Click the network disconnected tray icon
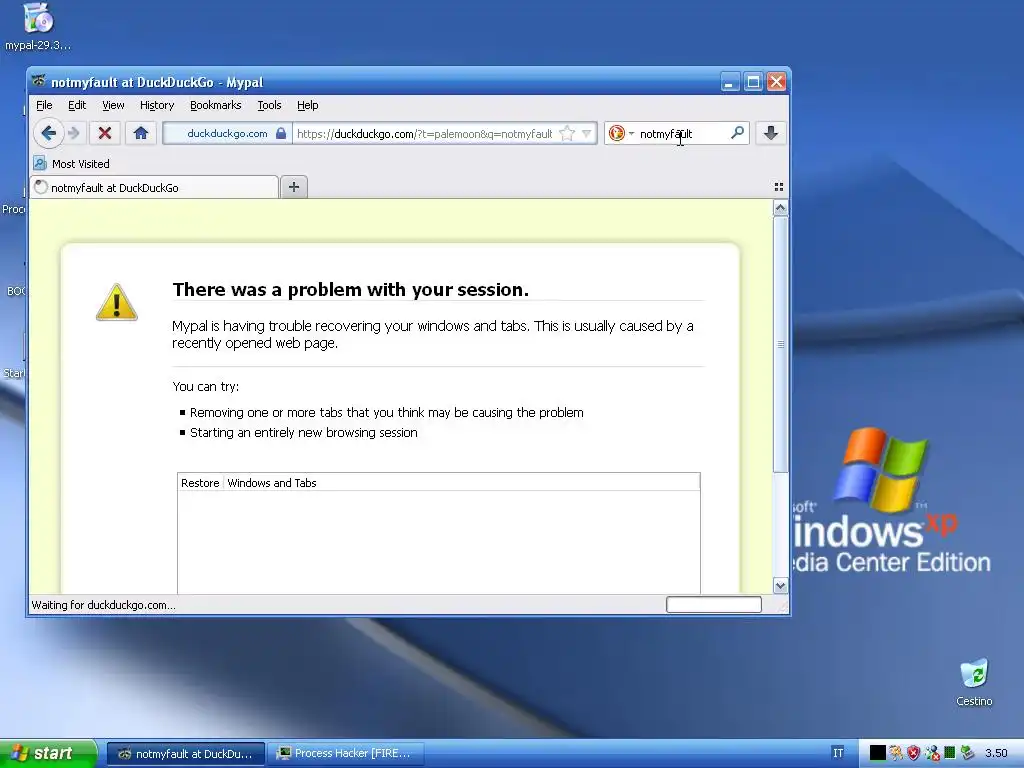 932,753
